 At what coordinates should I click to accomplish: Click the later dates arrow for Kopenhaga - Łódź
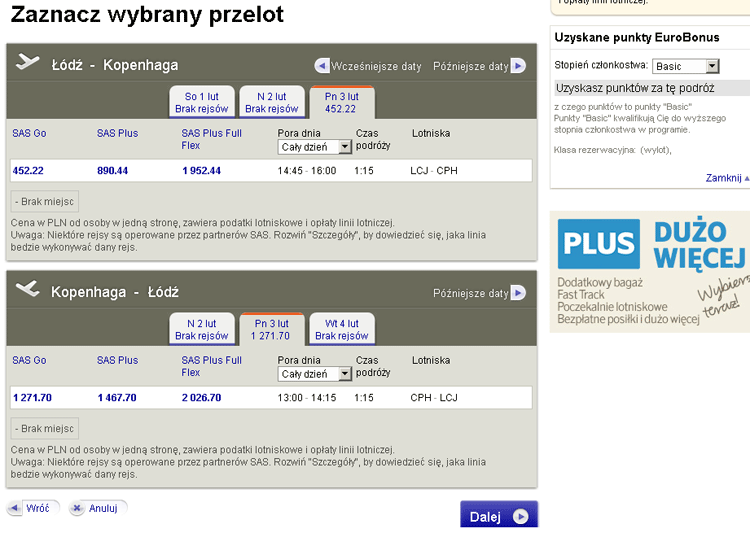[x=518, y=293]
